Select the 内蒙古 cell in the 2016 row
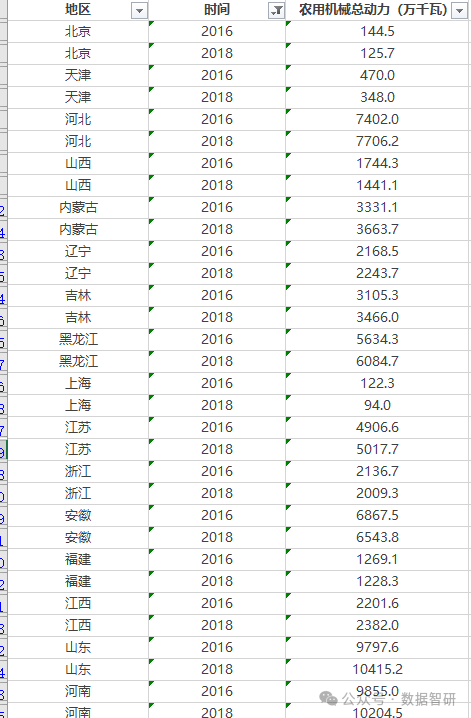 (78, 207)
